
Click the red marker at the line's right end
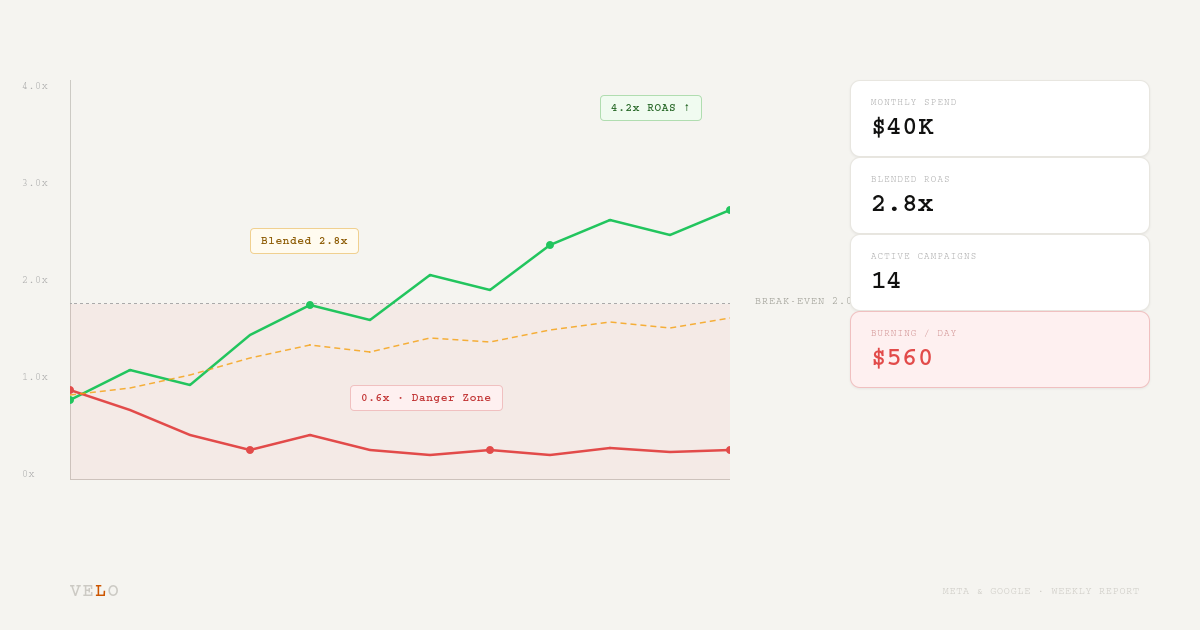[x=729, y=450]
